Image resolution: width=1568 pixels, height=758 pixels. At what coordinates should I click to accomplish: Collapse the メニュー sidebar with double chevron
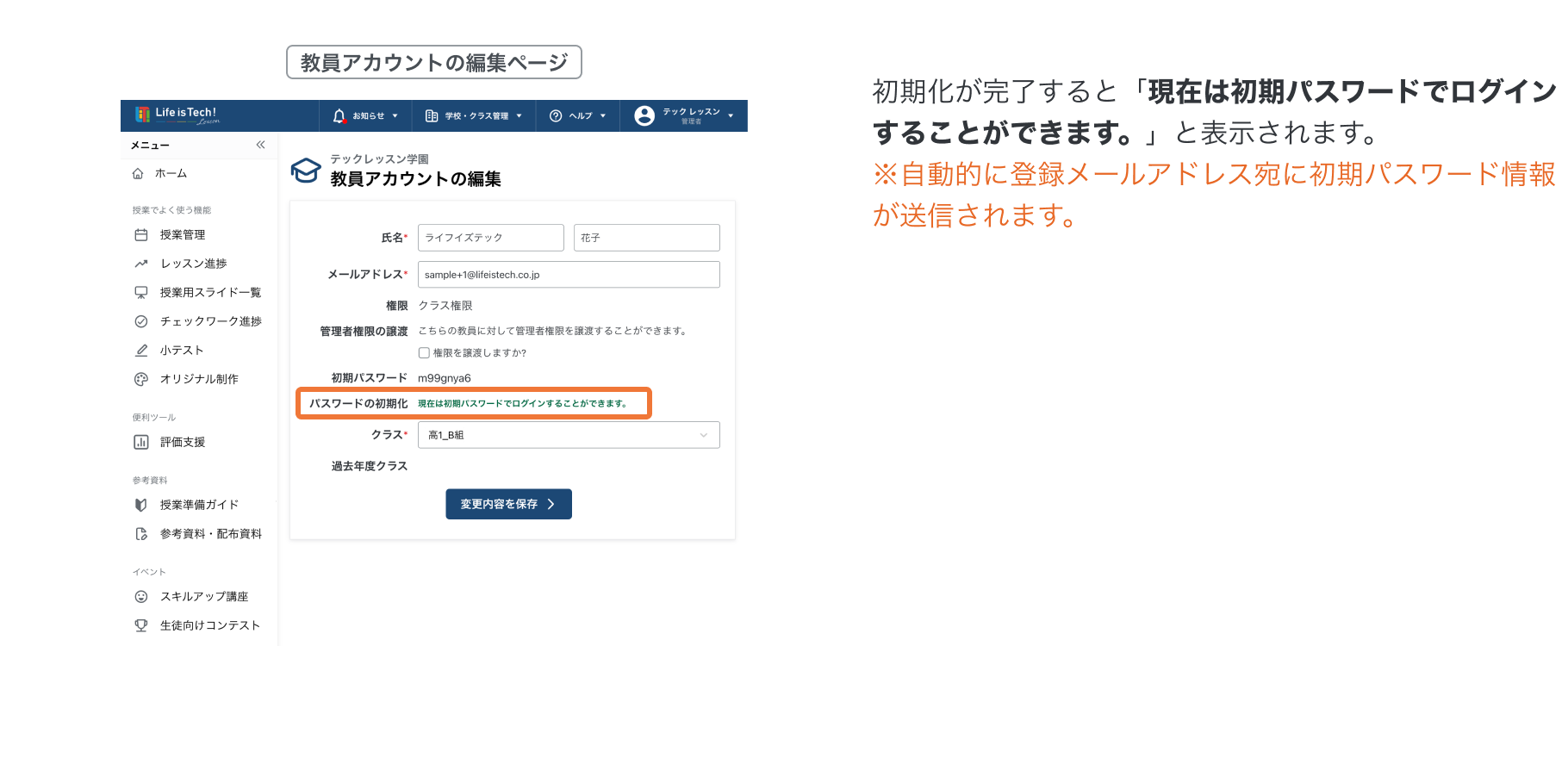pyautogui.click(x=260, y=145)
